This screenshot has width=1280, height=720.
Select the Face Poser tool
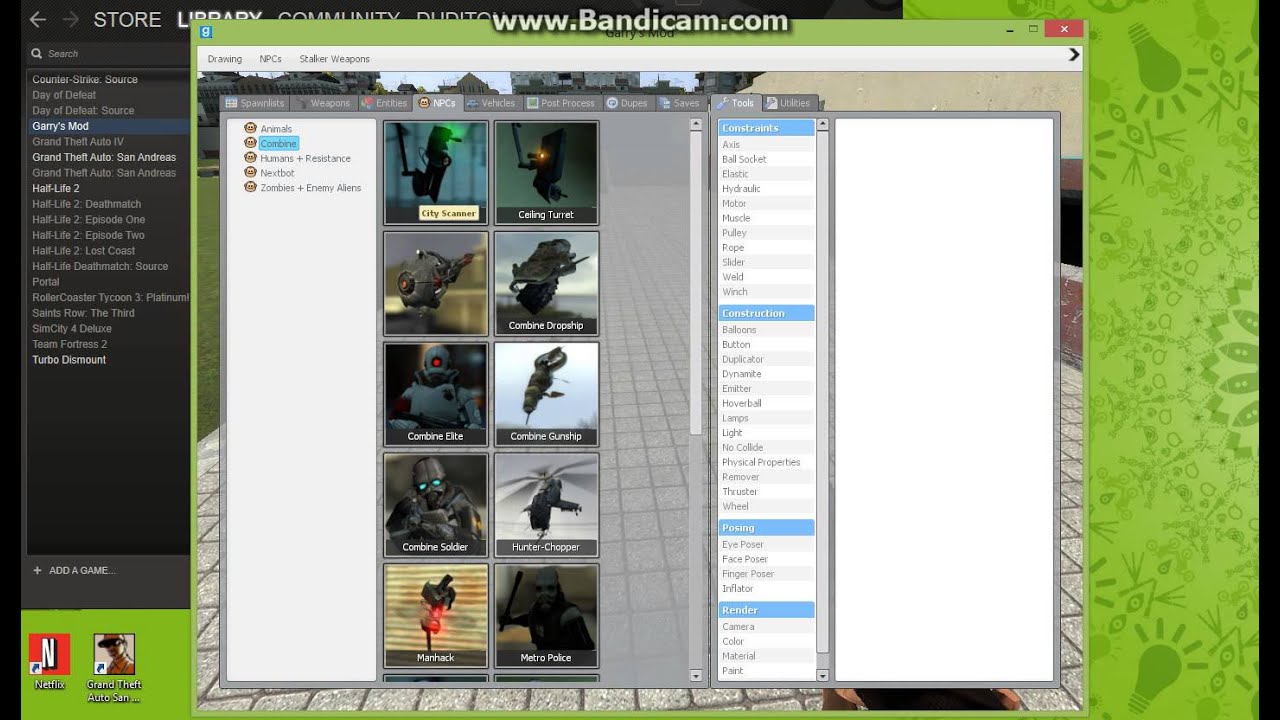[x=766, y=559]
